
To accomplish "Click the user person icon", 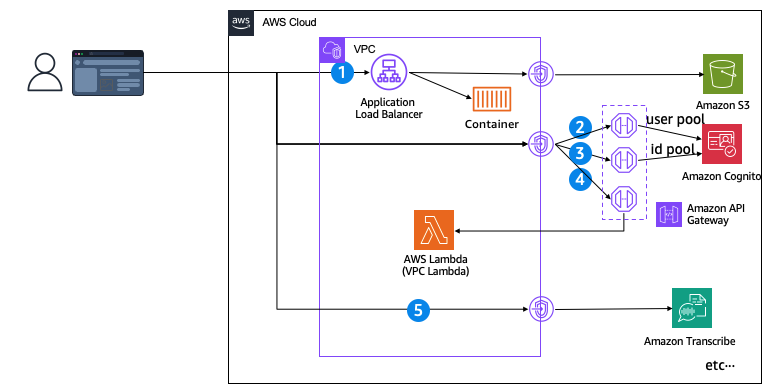I will 45,72.
